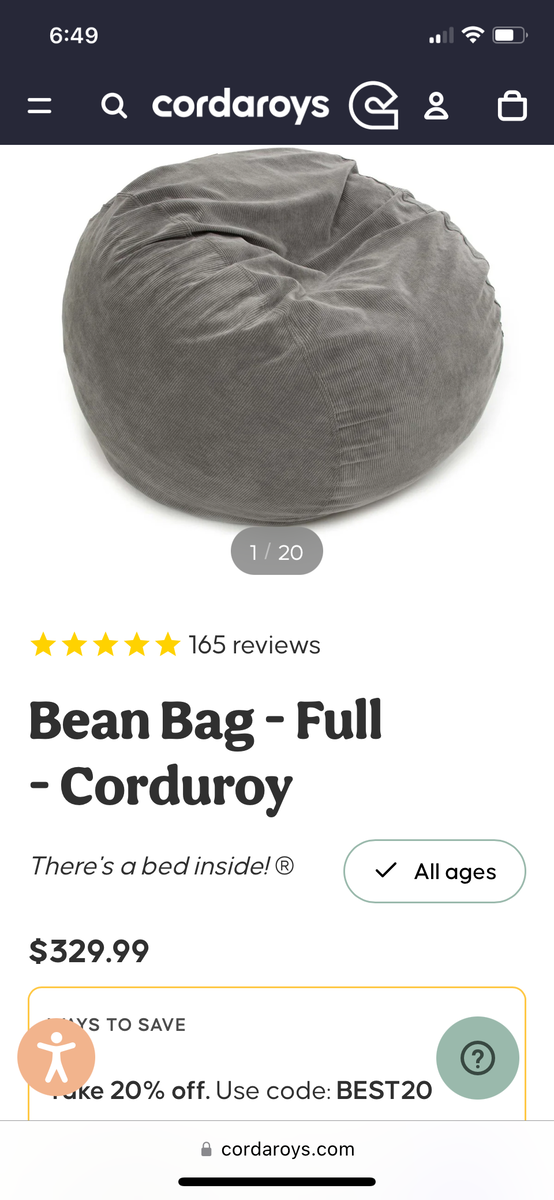Image resolution: width=554 pixels, height=1200 pixels.
Task: Tap the BEST20 promo code text
Action: tap(384, 1090)
